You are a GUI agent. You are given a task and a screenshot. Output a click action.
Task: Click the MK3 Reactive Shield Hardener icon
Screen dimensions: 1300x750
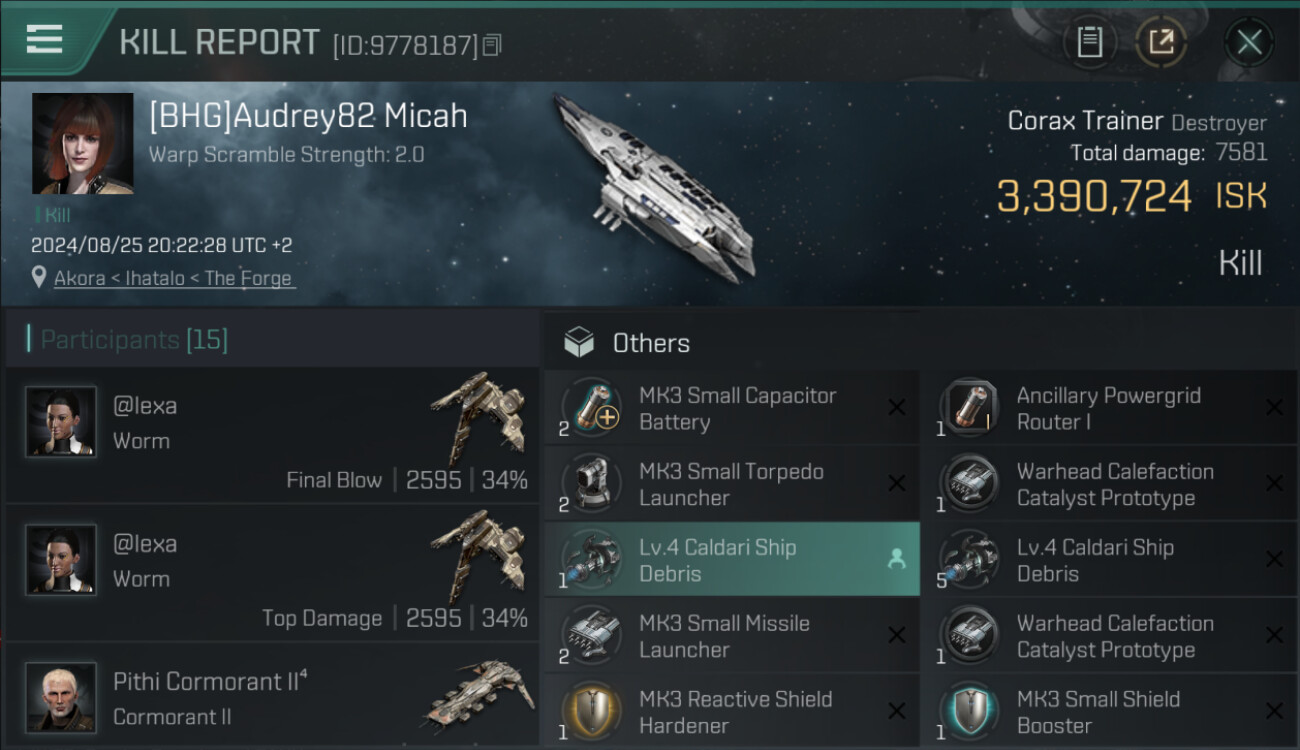click(x=591, y=712)
